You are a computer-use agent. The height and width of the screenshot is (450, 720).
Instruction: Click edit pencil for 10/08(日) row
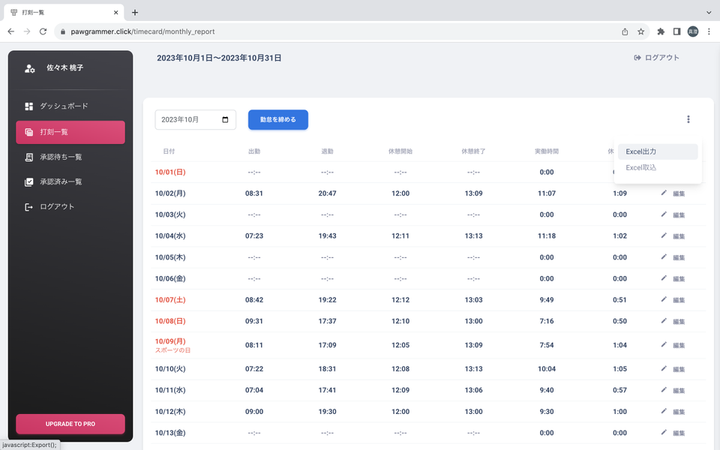coord(664,321)
